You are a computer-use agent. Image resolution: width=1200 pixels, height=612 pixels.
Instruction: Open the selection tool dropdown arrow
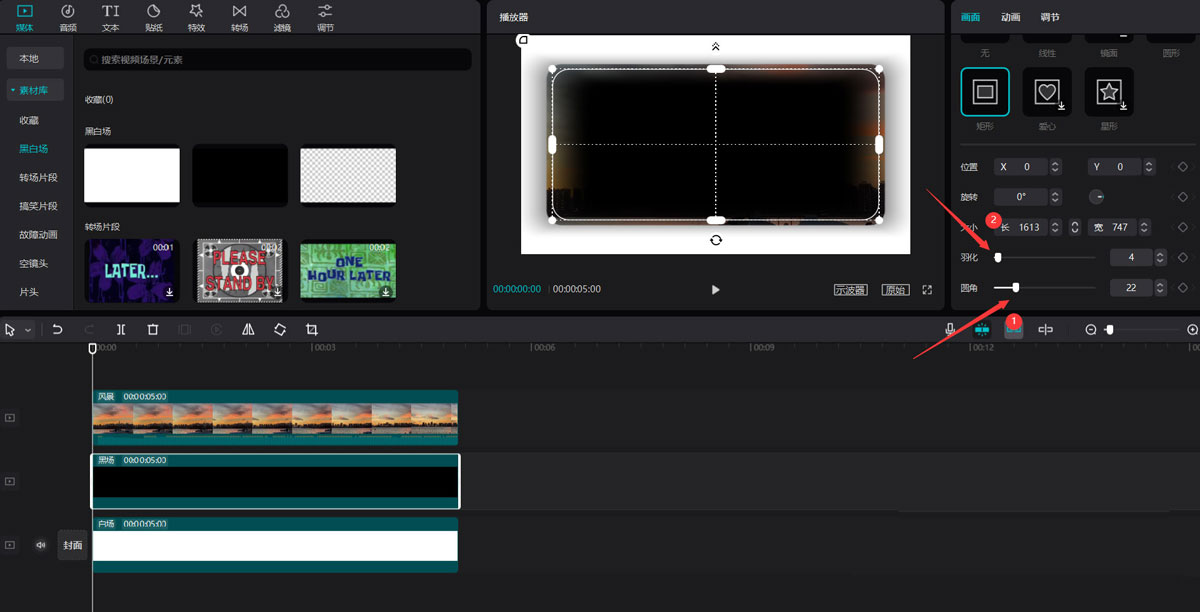[x=28, y=330]
